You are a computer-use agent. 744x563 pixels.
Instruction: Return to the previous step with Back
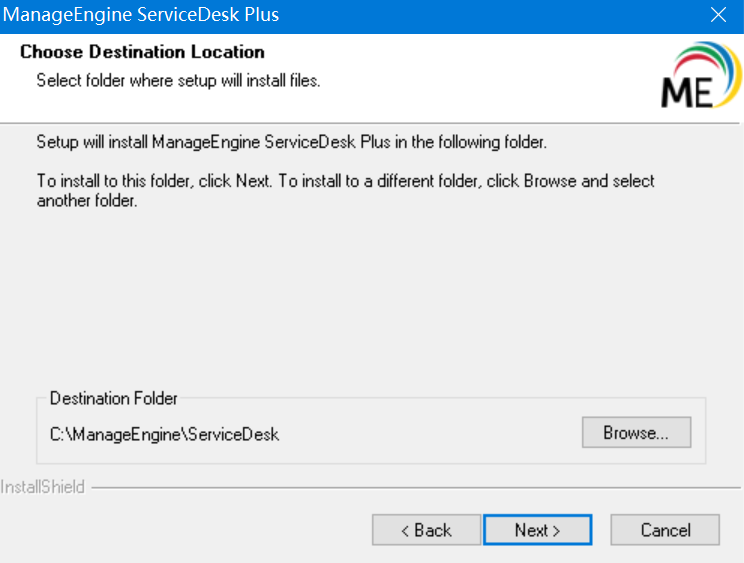[426, 530]
